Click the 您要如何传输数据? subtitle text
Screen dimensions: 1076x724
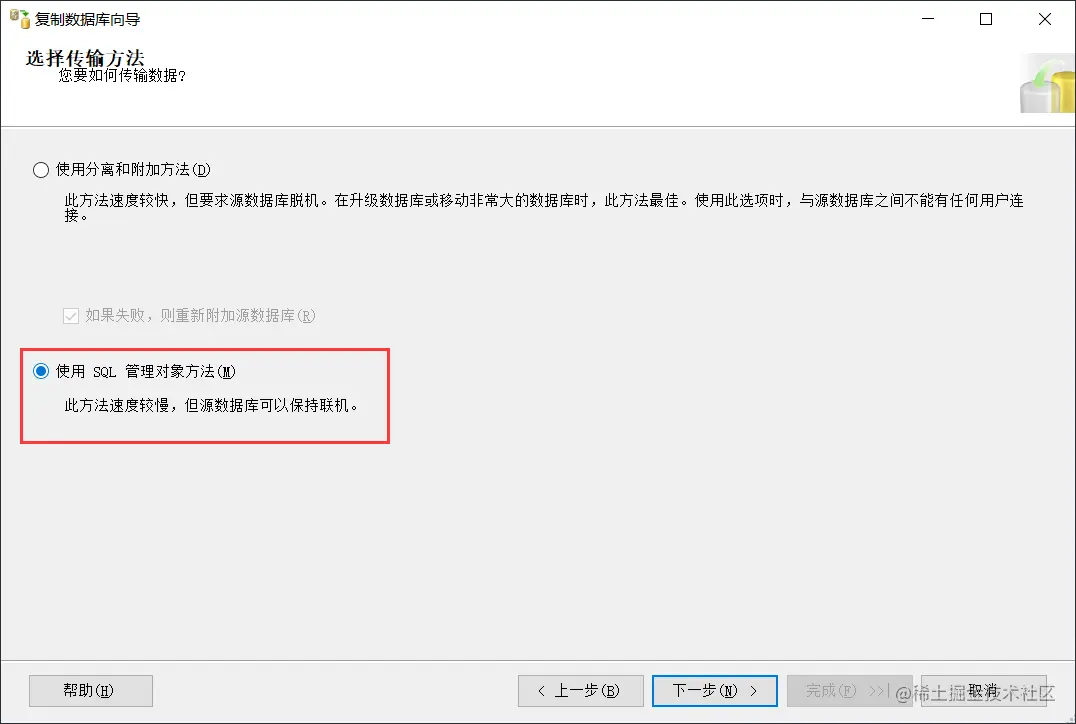[x=122, y=75]
